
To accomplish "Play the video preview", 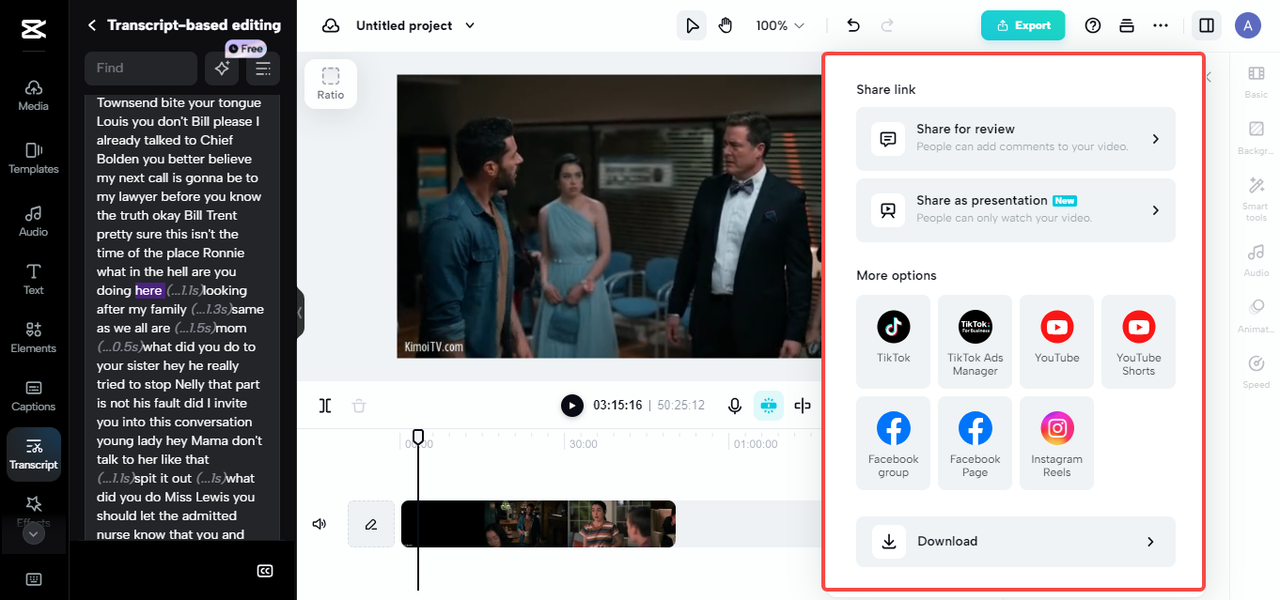I will [x=572, y=405].
